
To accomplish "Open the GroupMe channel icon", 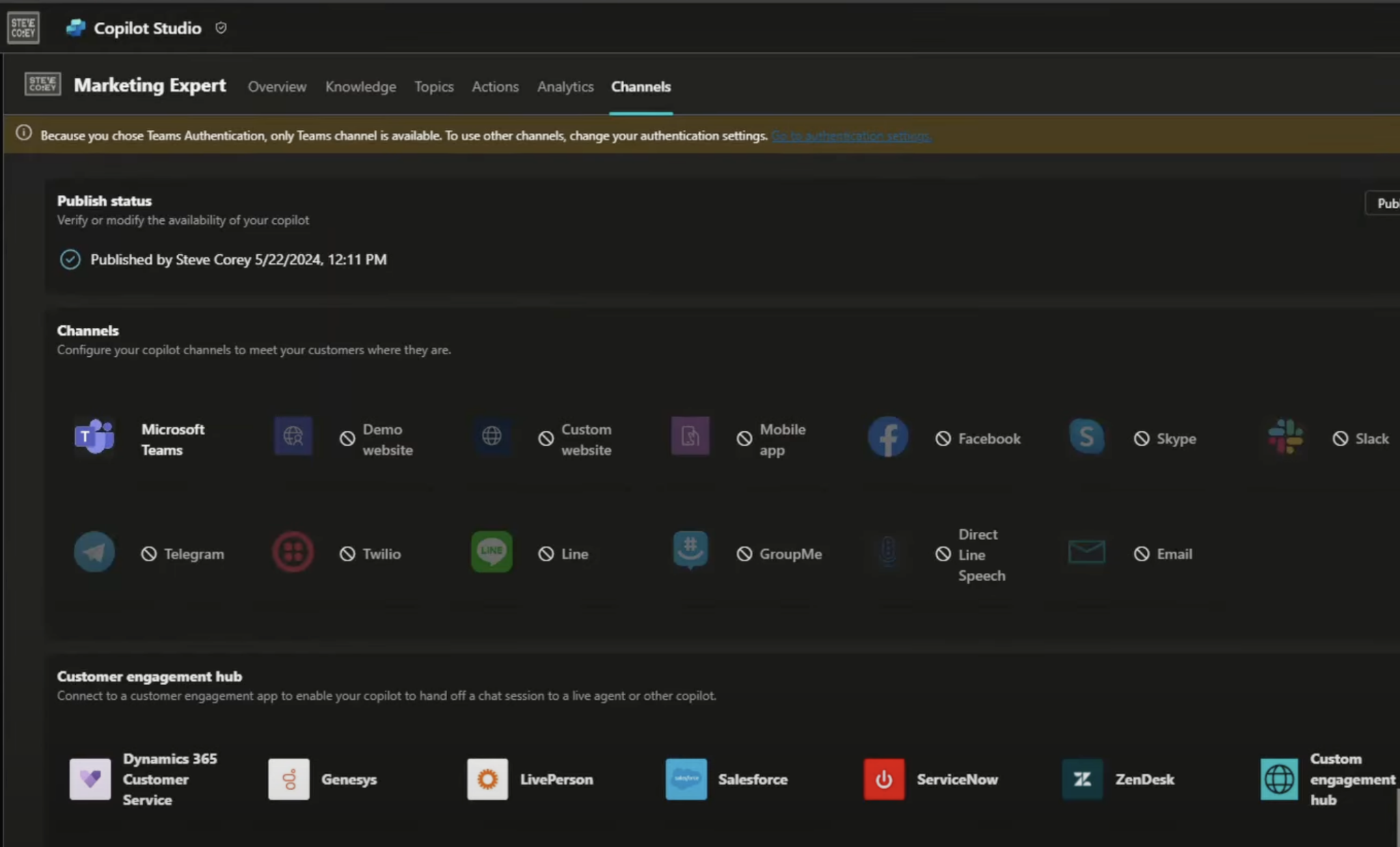I will click(x=690, y=550).
